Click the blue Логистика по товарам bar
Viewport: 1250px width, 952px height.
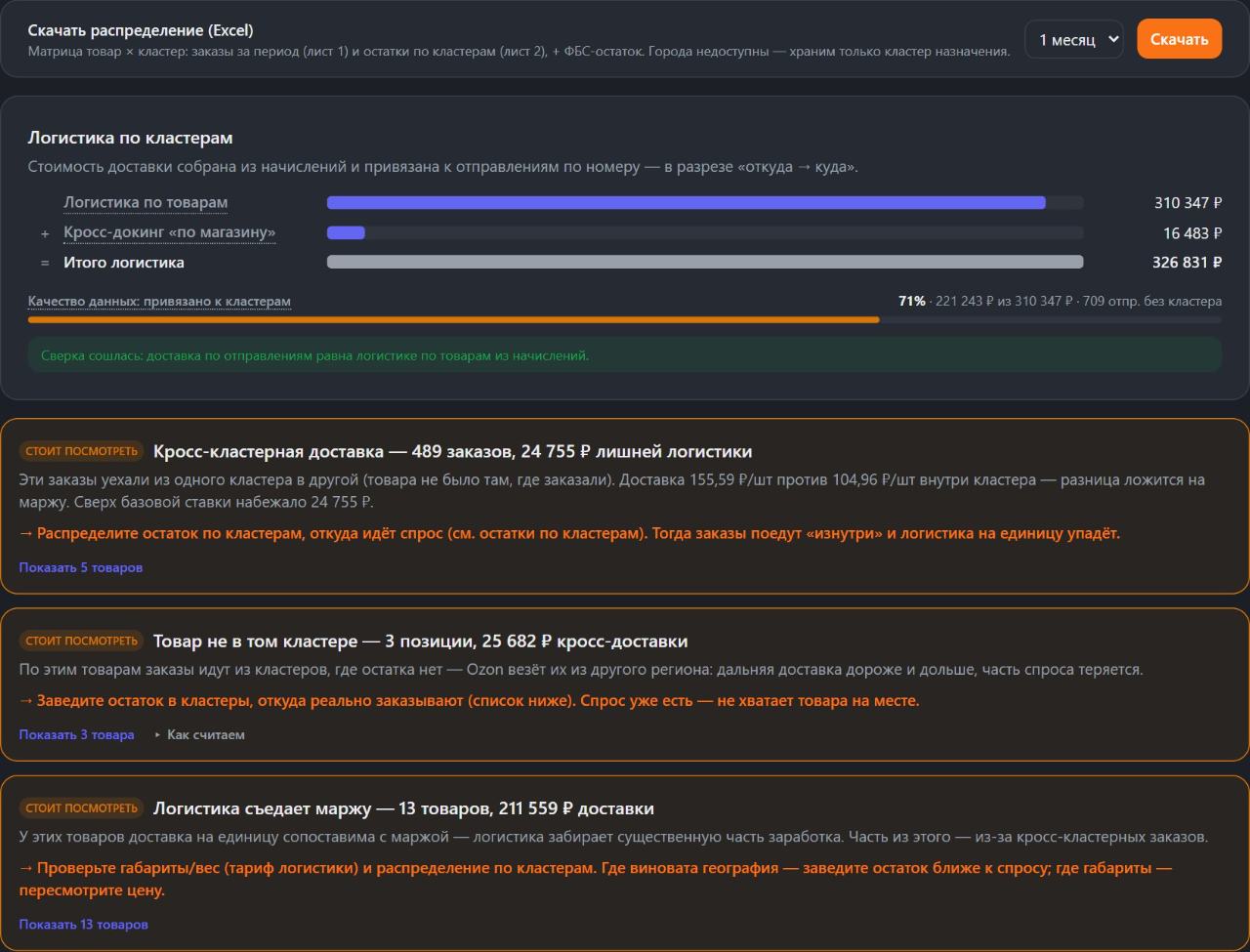(686, 203)
